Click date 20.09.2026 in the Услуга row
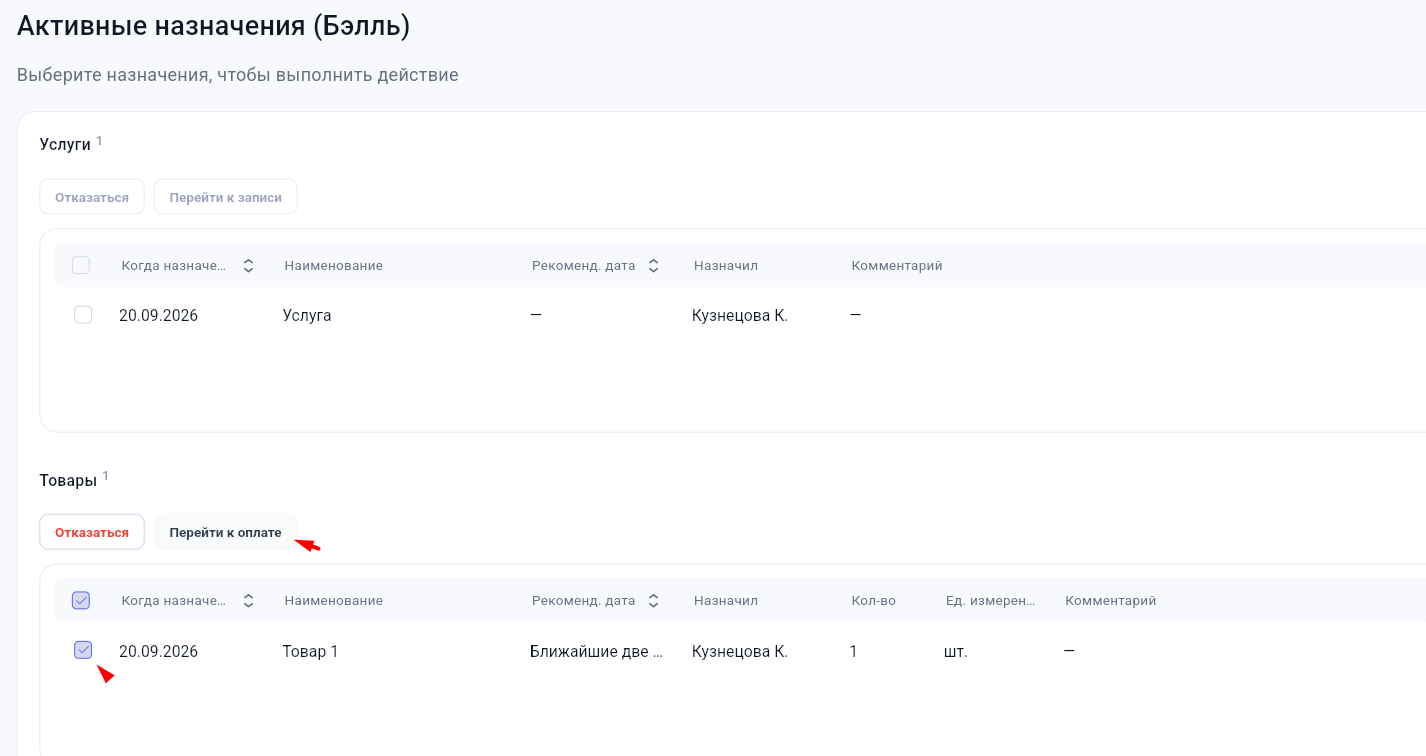This screenshot has height=756, width=1426. pos(159,316)
